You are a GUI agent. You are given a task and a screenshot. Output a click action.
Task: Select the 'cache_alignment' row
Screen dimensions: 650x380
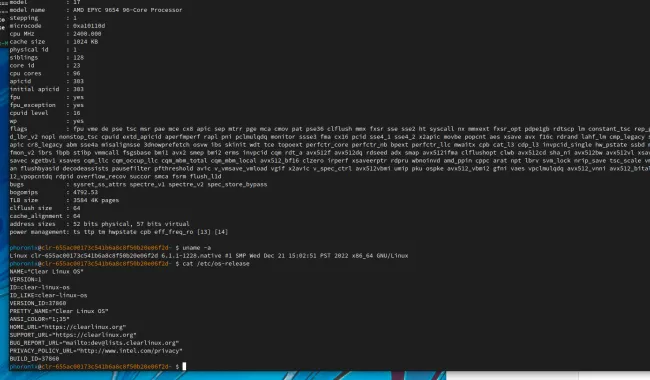click(x=45, y=216)
